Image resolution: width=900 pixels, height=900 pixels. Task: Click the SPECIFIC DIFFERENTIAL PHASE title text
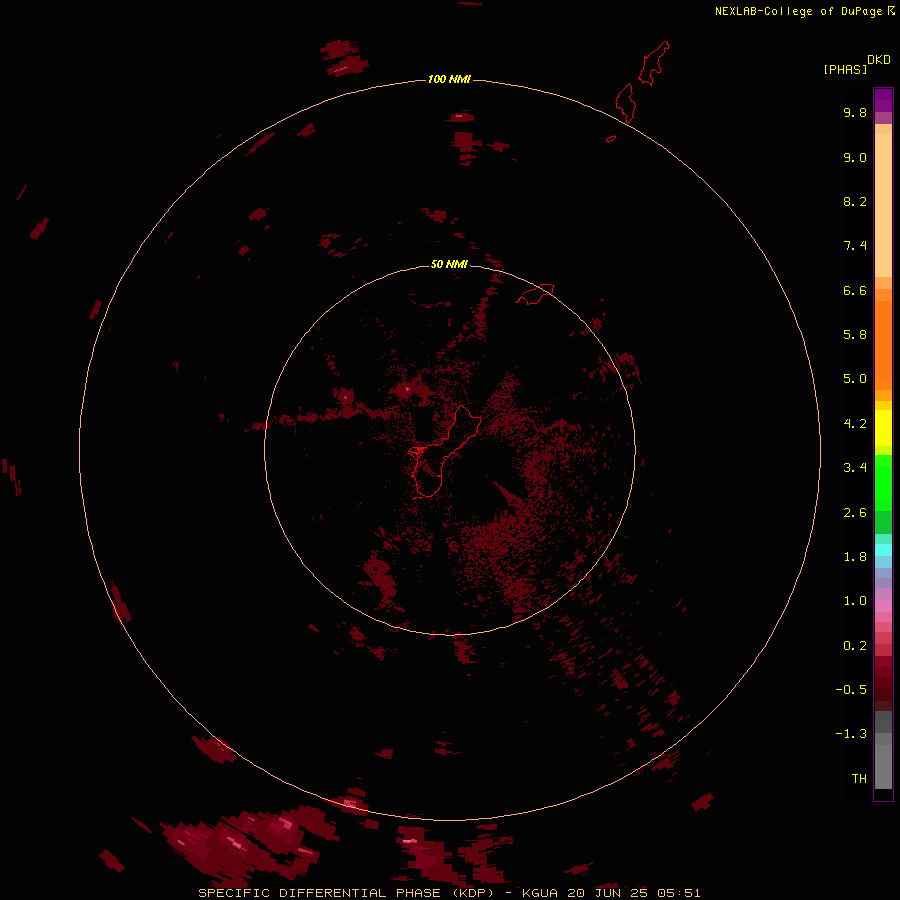(x=320, y=893)
